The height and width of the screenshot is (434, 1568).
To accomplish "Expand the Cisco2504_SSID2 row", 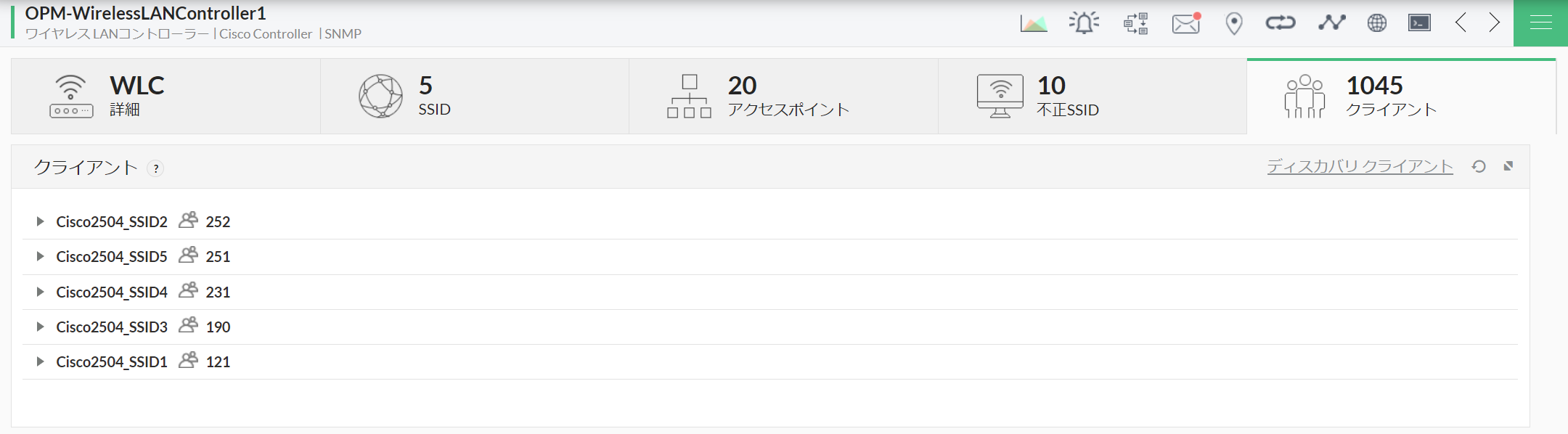I will pyautogui.click(x=41, y=221).
